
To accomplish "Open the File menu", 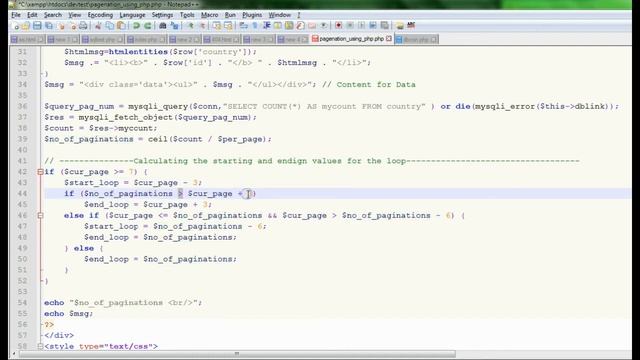I will [16, 15].
